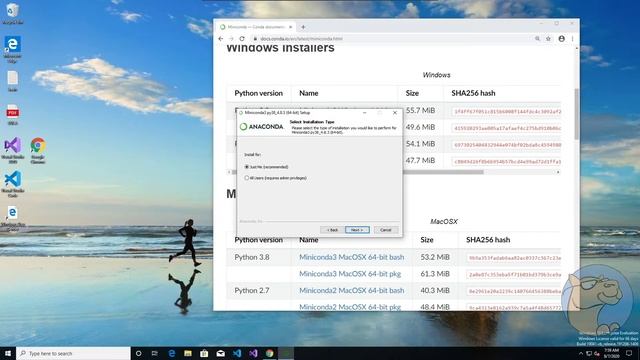Select the blank text file desktop icon

tap(13, 81)
